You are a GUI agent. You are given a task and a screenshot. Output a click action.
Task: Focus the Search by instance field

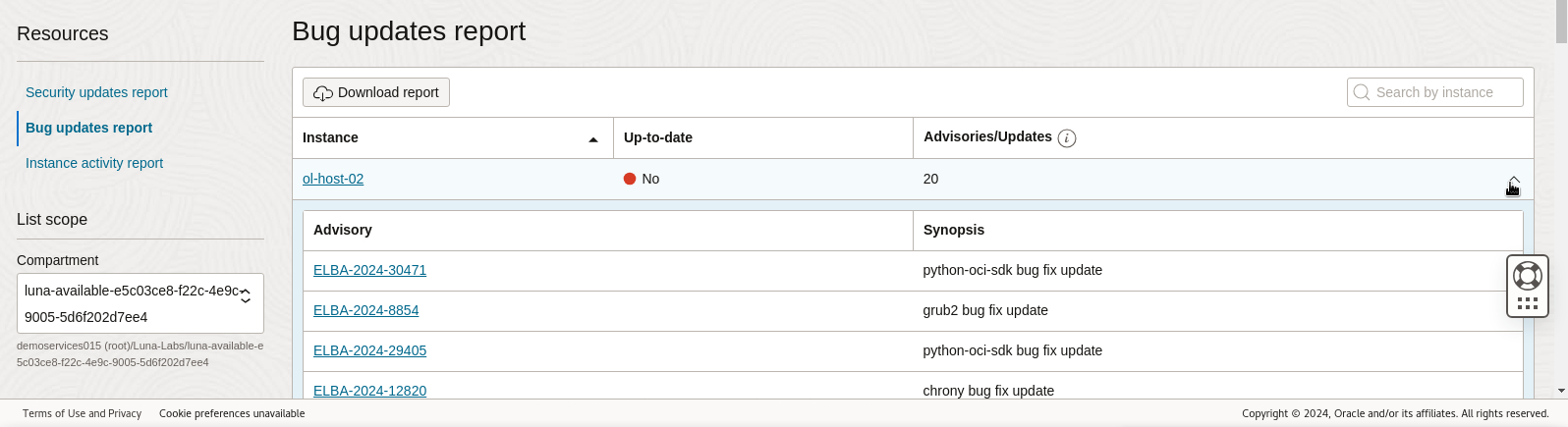1444,92
